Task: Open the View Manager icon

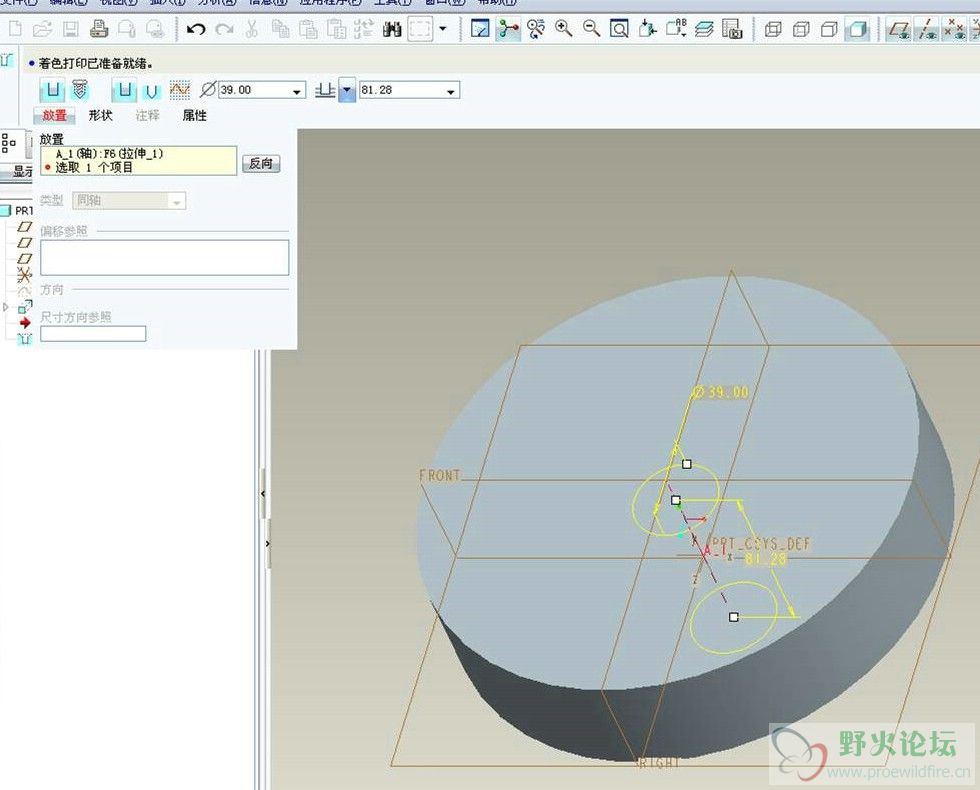Action: click(732, 29)
